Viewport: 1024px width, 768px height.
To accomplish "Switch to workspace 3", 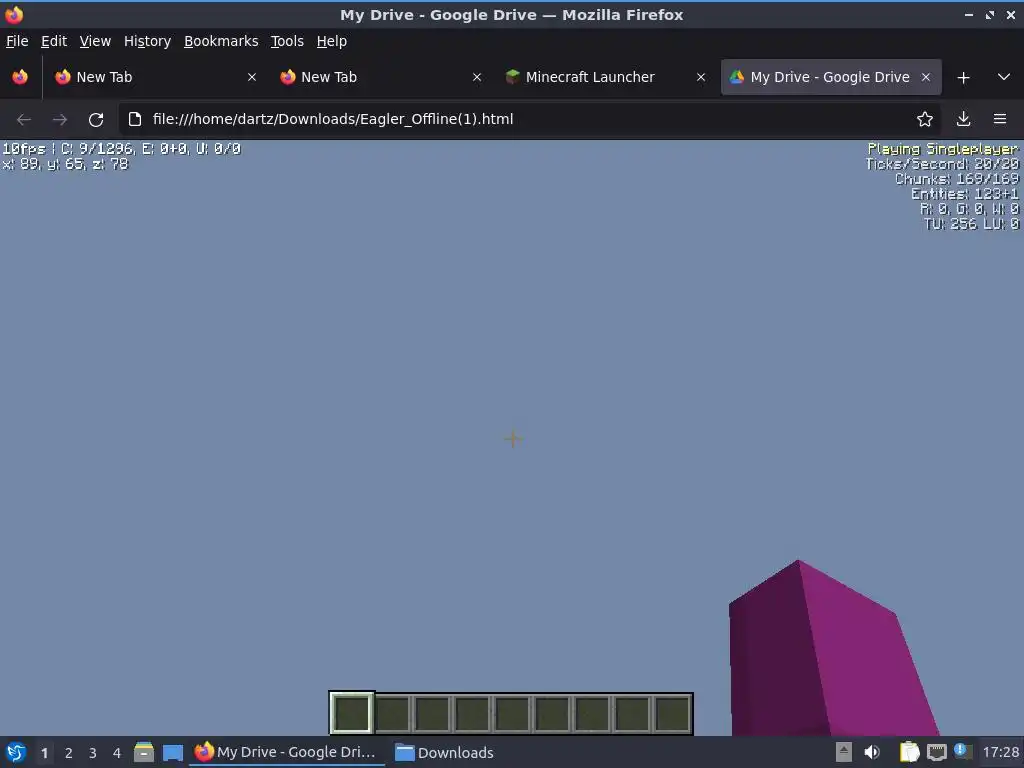I will 93,753.
